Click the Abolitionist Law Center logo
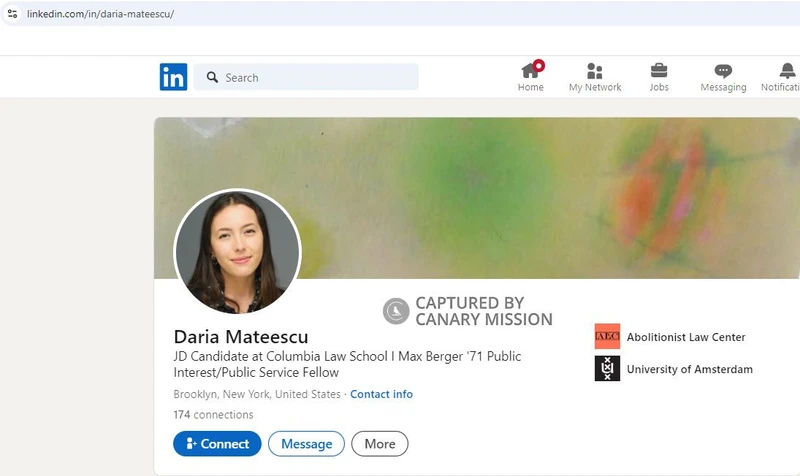Viewport: 800px width, 476px height. point(607,336)
